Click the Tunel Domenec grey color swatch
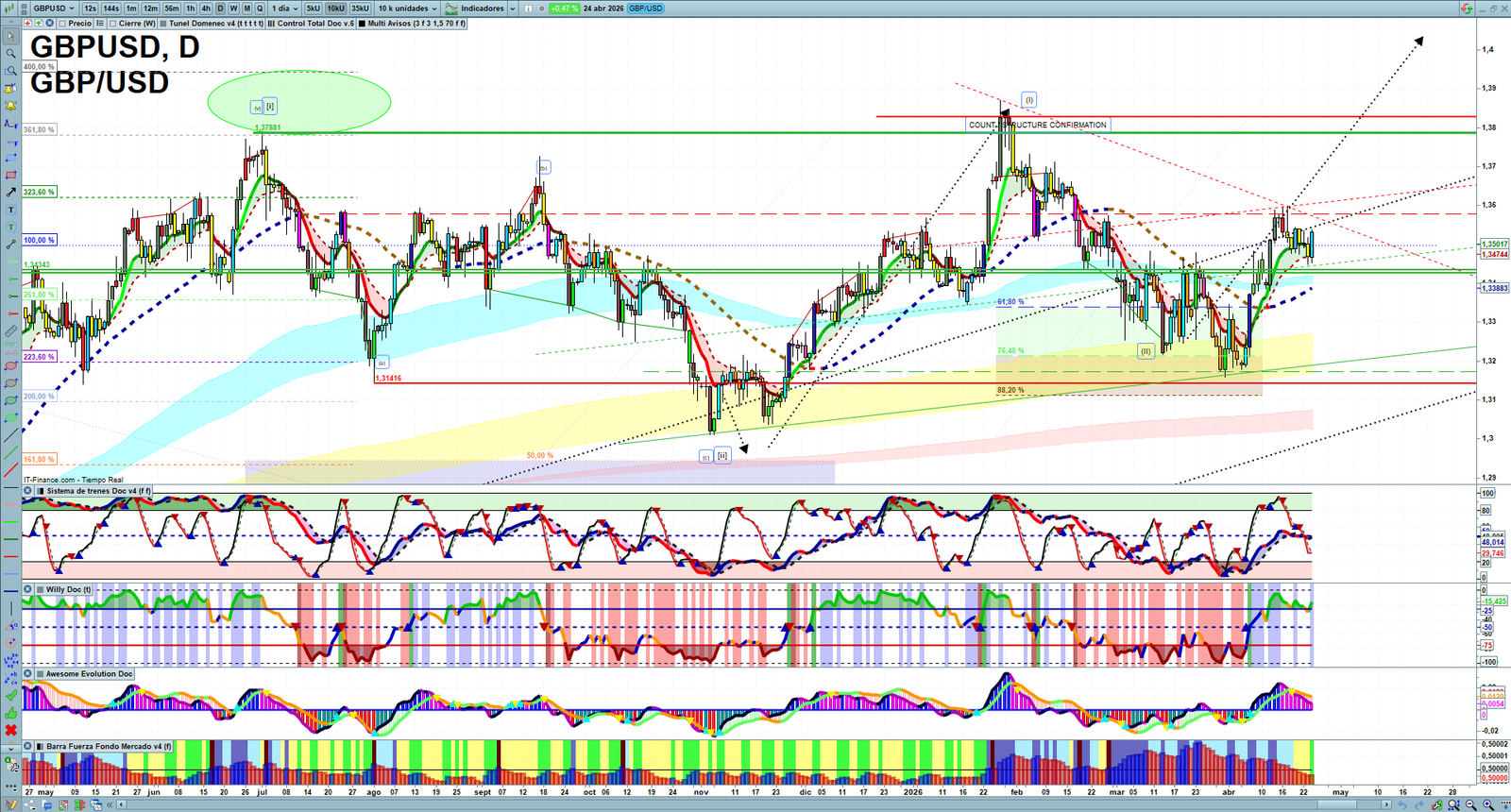Image resolution: width=1511 pixels, height=812 pixels. click(x=163, y=24)
